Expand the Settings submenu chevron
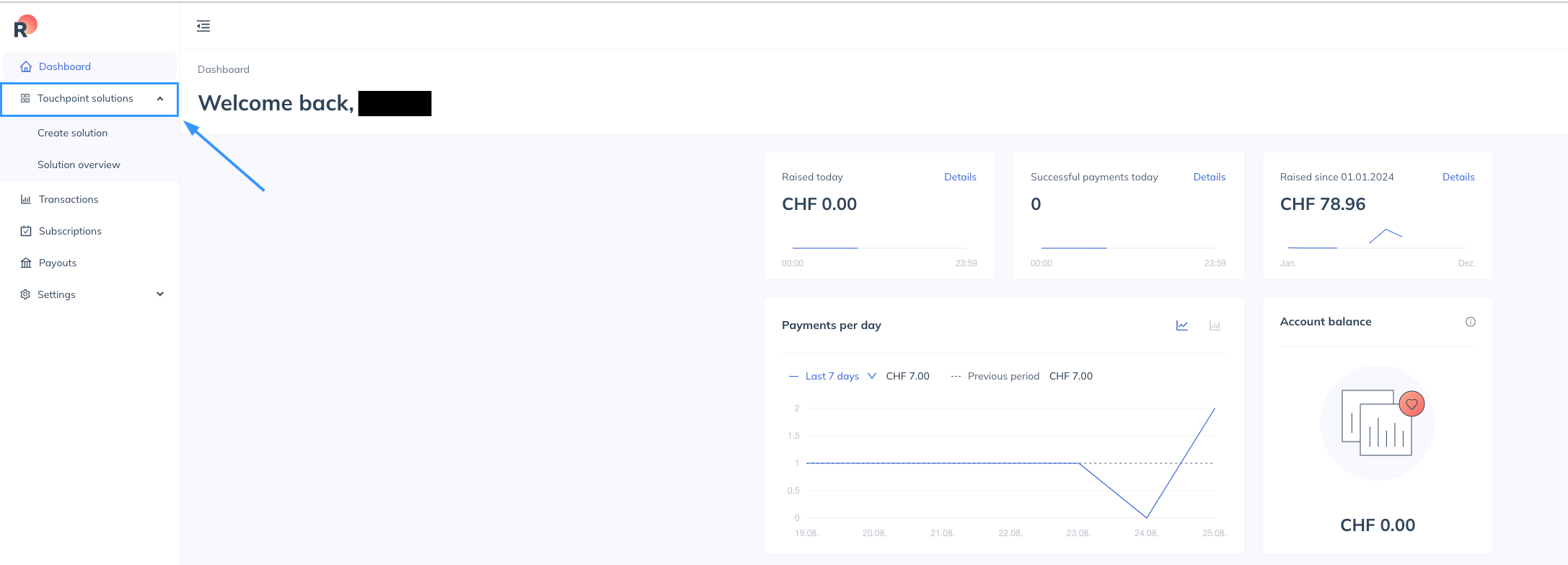 pos(160,294)
